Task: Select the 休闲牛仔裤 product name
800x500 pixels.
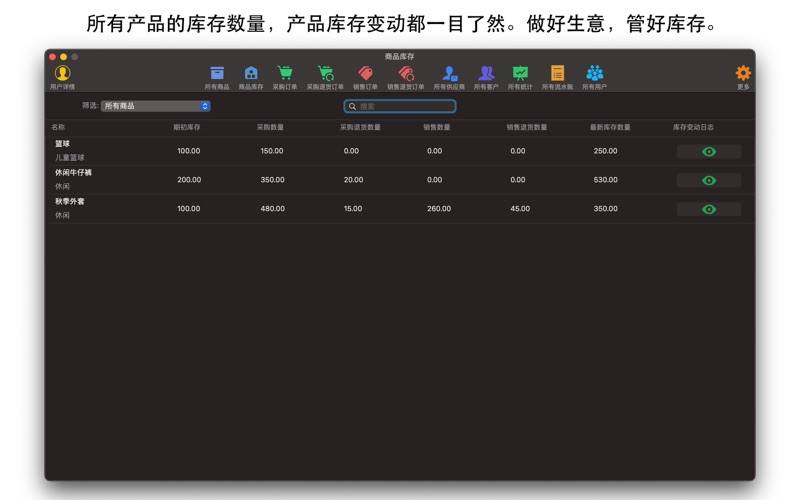Action: [x=73, y=172]
